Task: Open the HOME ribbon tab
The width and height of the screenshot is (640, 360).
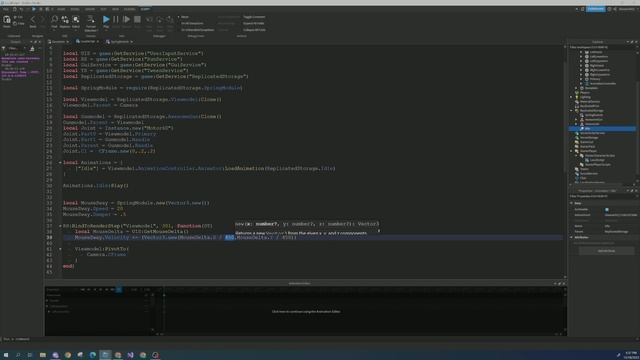Action: click(x=61, y=9)
